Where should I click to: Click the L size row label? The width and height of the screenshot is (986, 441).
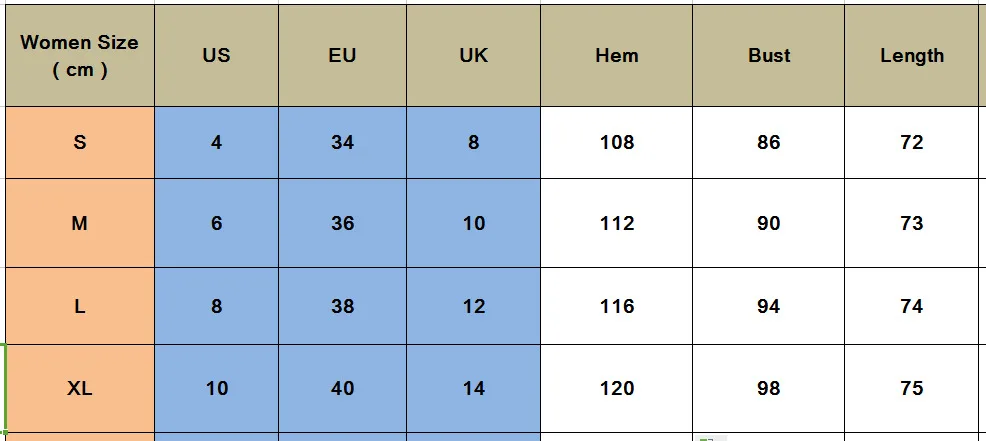coord(80,306)
